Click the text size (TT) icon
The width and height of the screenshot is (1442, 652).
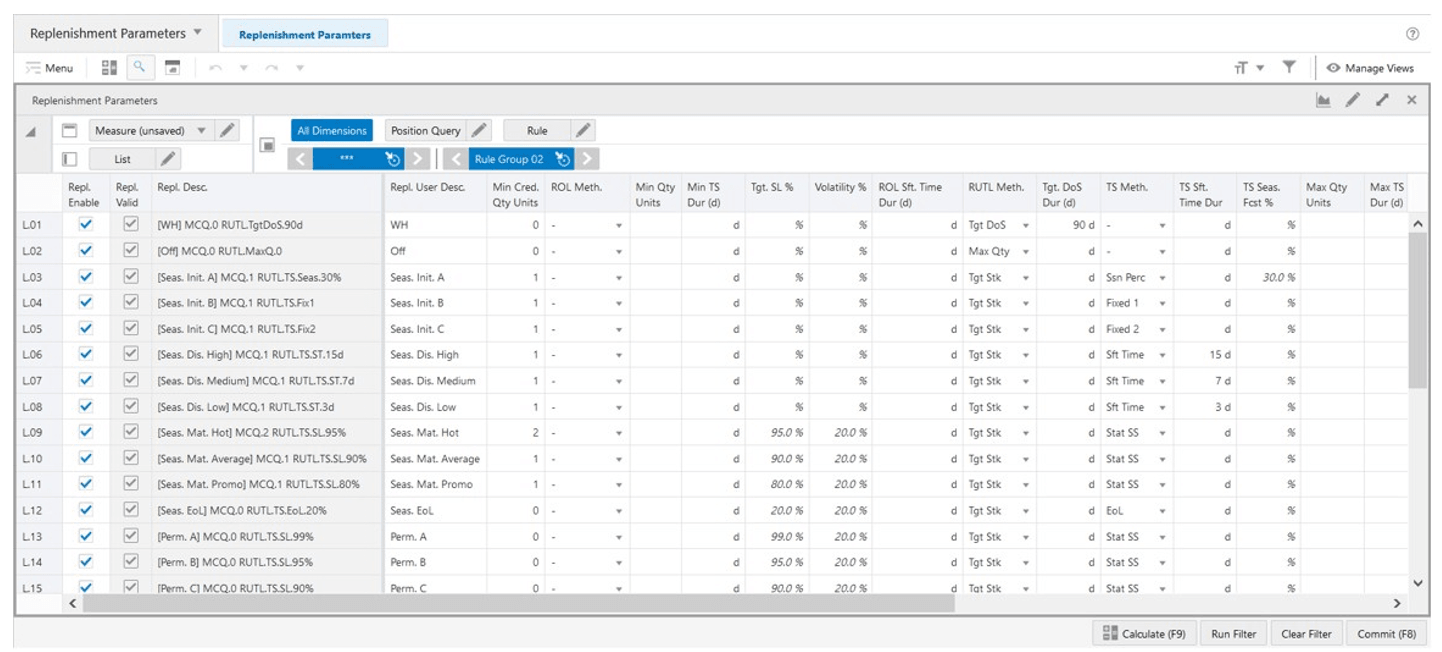click(x=1241, y=67)
